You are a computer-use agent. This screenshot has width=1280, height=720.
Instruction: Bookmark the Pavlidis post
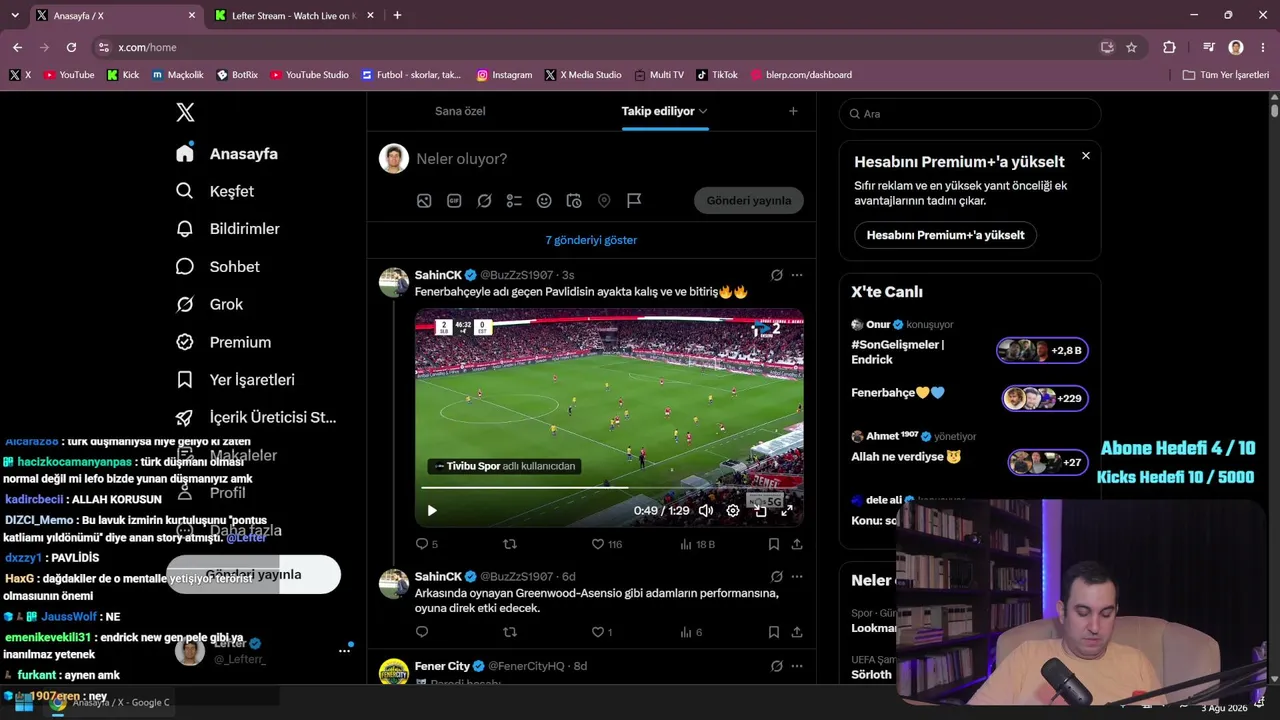(x=774, y=544)
